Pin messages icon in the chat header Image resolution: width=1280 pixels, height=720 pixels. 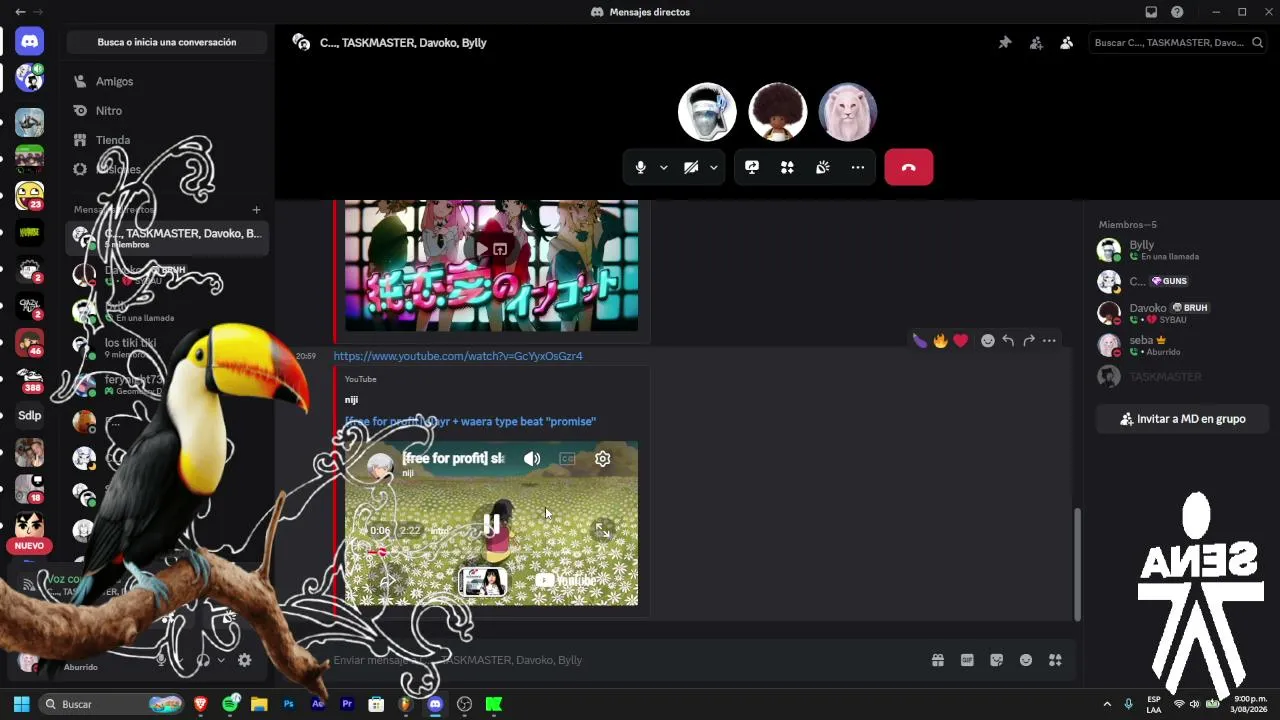coord(1005,43)
